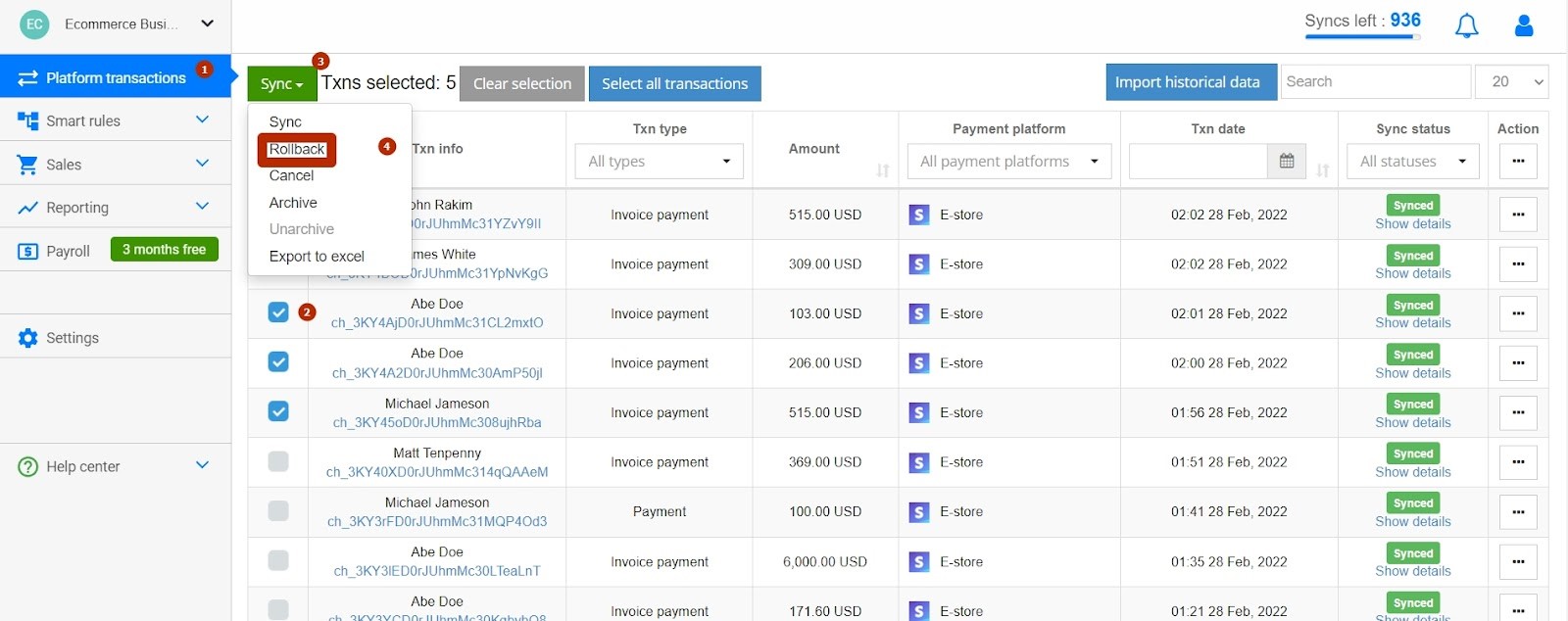Choose Archive from the dropdown menu
Viewport: 1568px width, 621px height.
[293, 203]
